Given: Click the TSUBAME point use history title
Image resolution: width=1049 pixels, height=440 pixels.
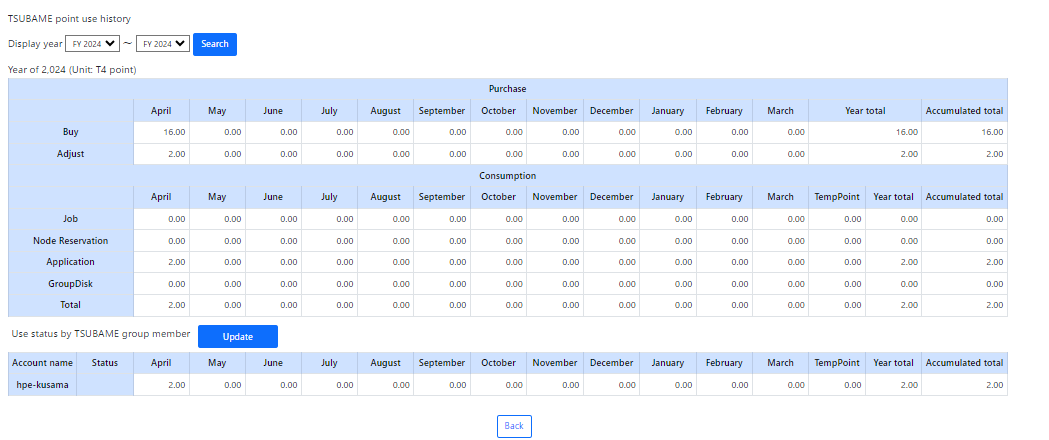Looking at the screenshot, I should click(x=69, y=19).
